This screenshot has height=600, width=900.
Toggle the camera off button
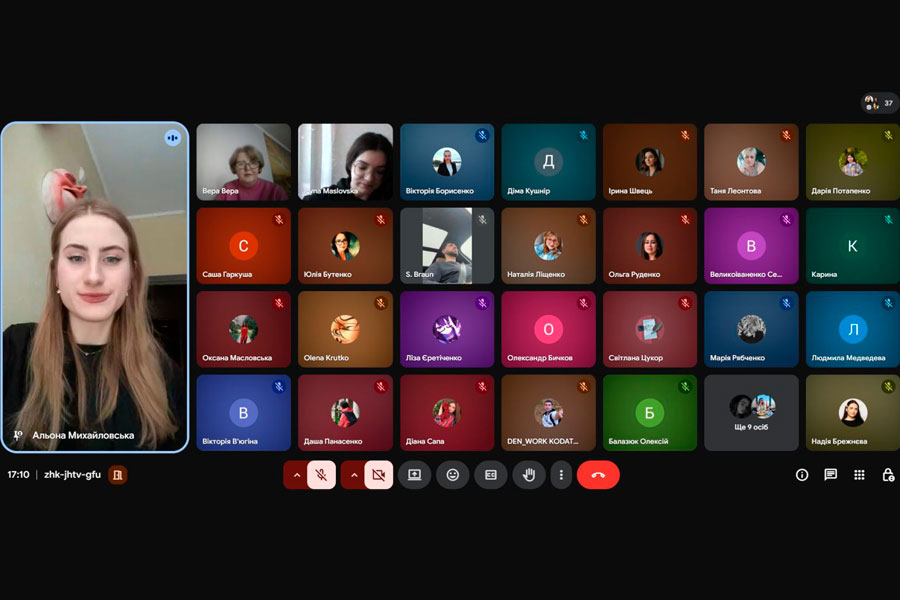tap(379, 475)
